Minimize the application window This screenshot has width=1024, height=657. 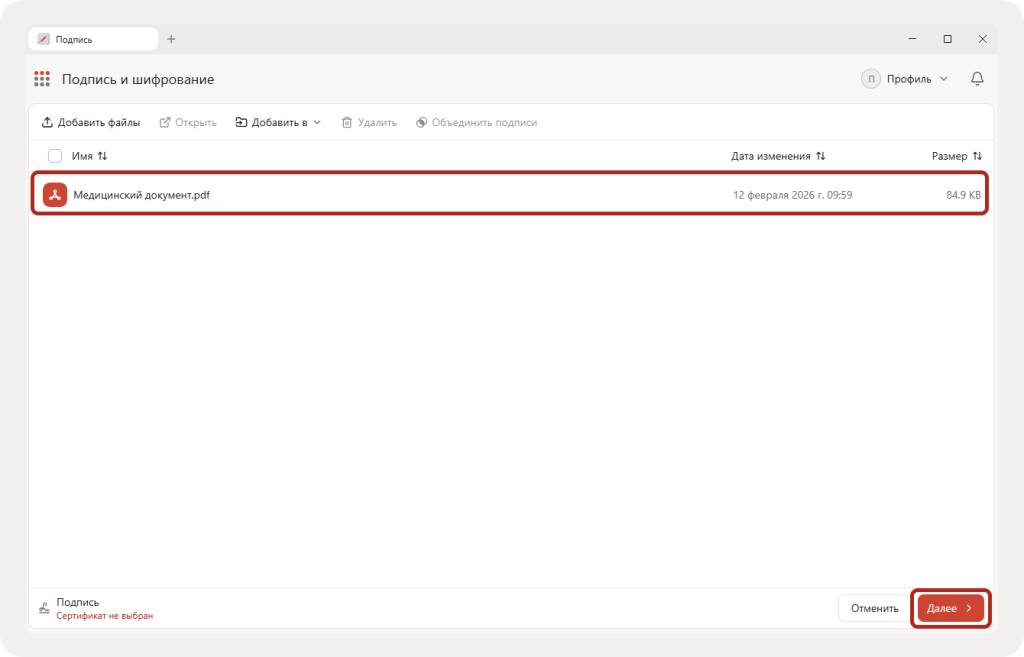(912, 39)
